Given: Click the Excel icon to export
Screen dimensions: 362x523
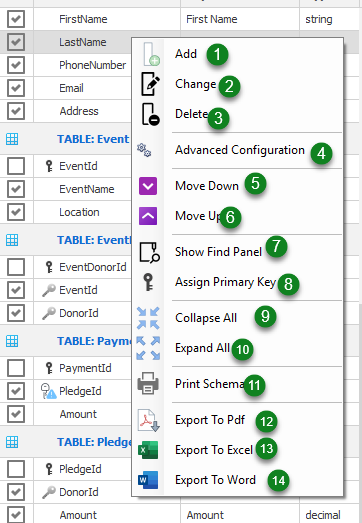Looking at the screenshot, I should 148,450.
